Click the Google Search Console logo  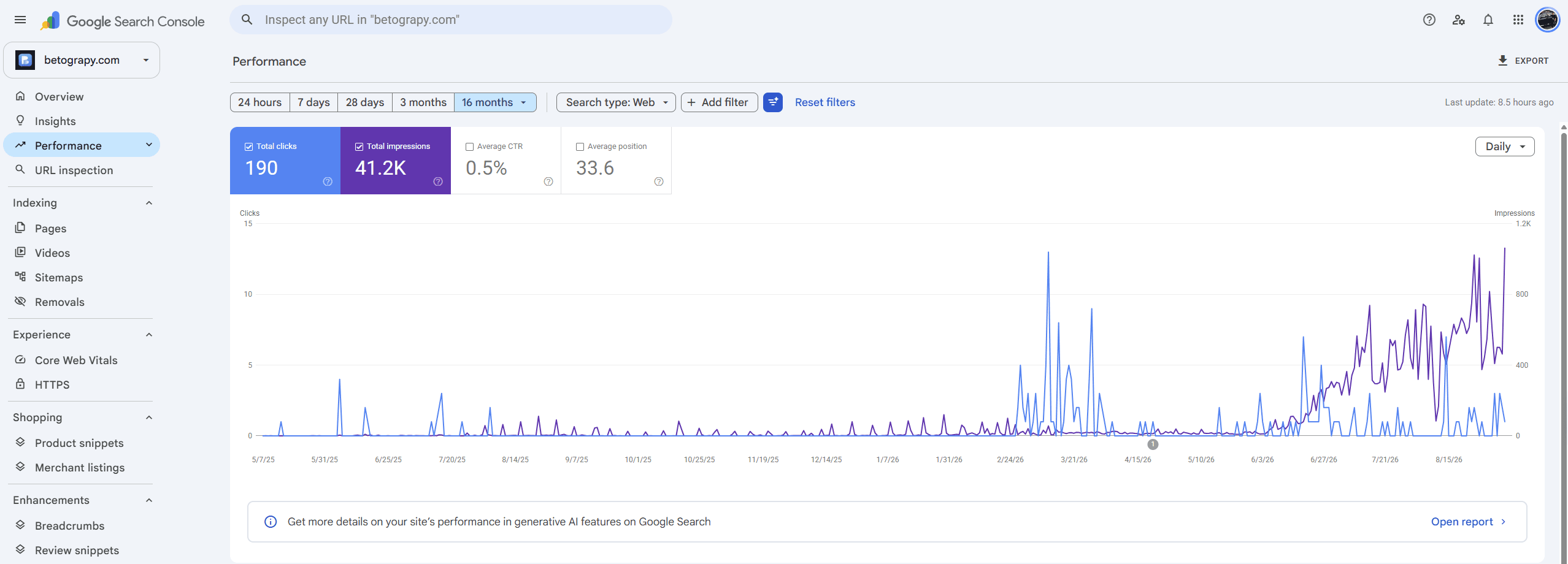click(123, 21)
